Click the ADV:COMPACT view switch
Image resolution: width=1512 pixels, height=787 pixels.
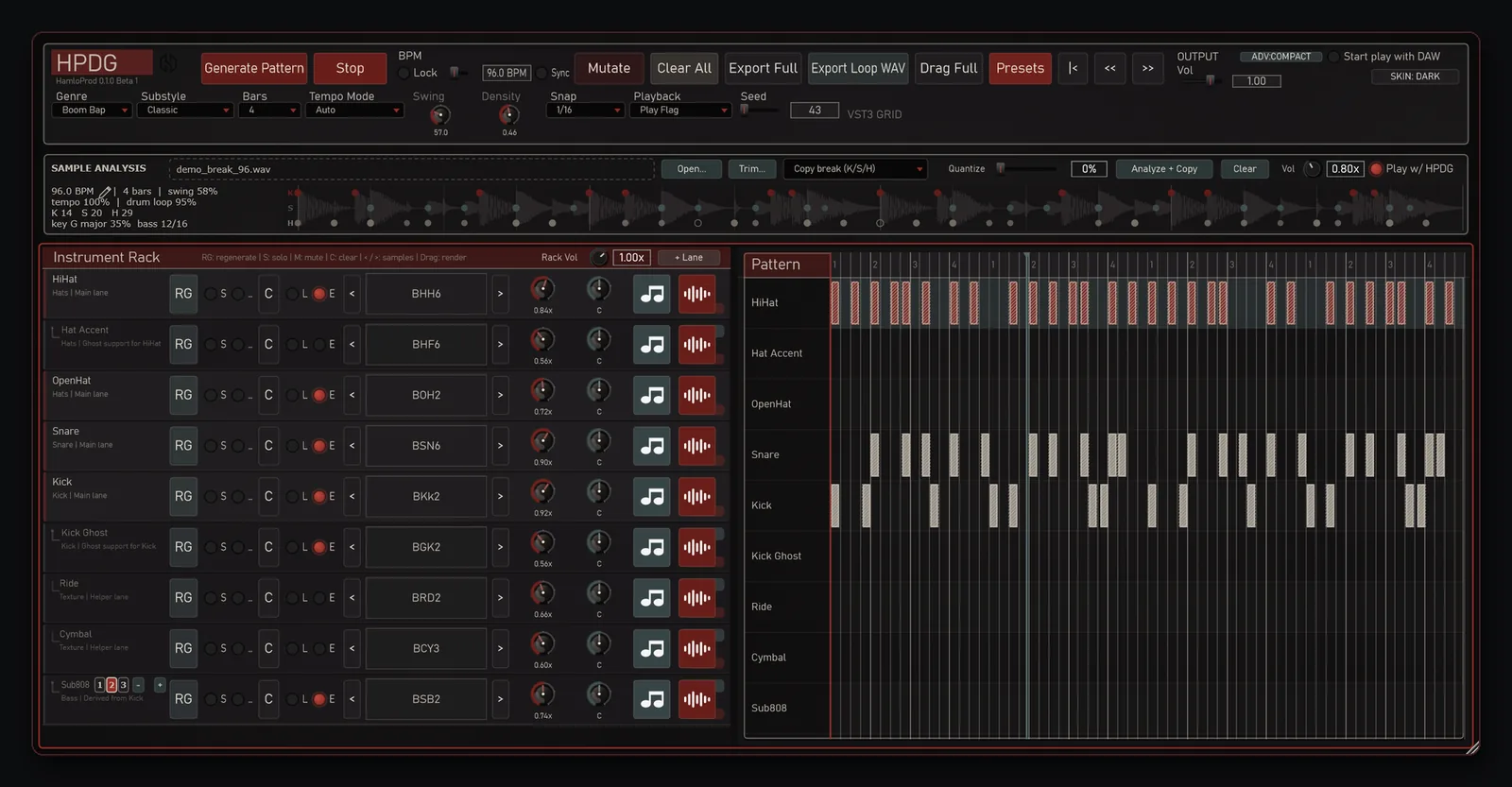click(x=1280, y=57)
